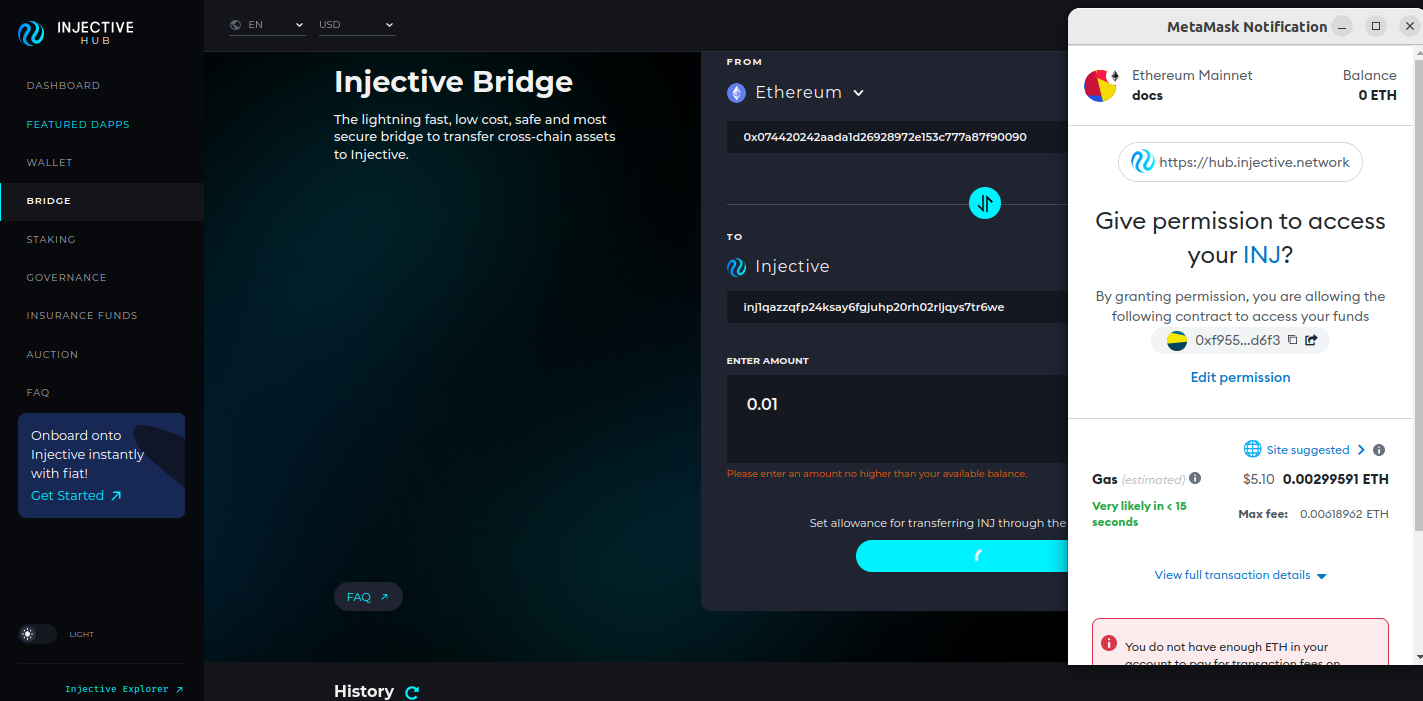Click the Injective Hub logo
Viewport: 1423px width, 701px height.
(x=75, y=33)
